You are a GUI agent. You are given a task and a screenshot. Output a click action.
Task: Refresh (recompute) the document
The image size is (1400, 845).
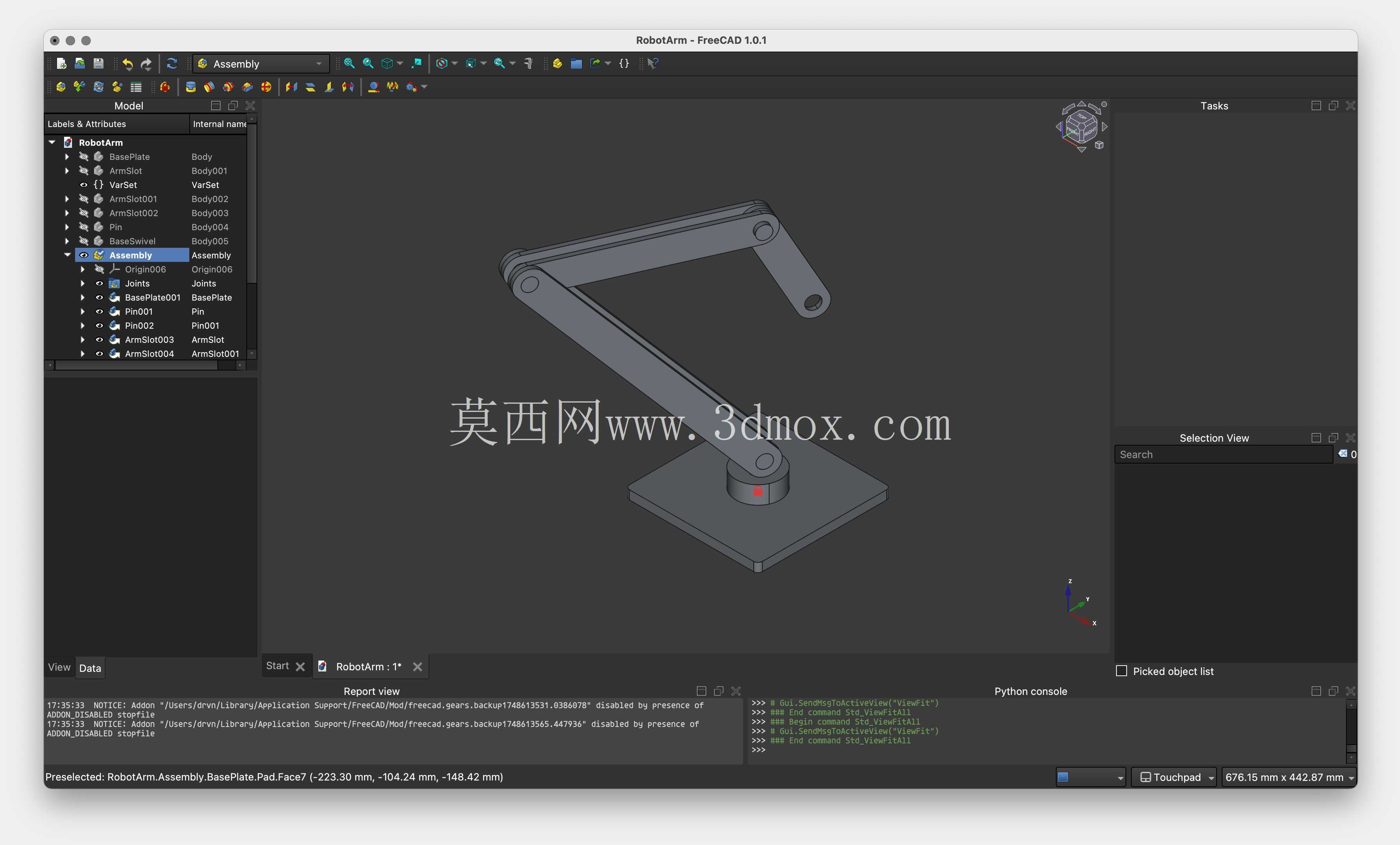point(172,64)
